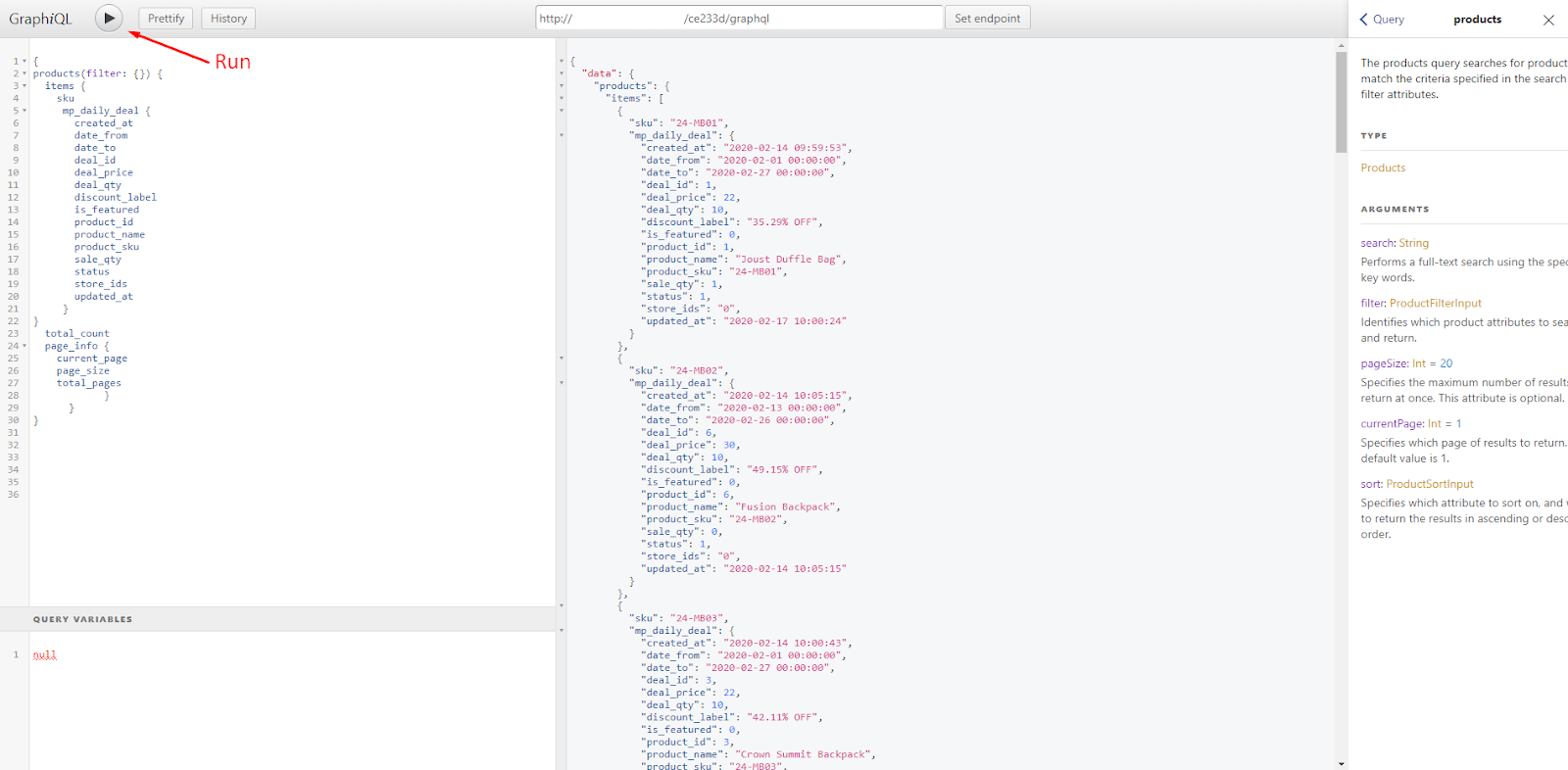The width and height of the screenshot is (1568, 770).
Task: Click the products title in docs panel
Action: click(1477, 20)
